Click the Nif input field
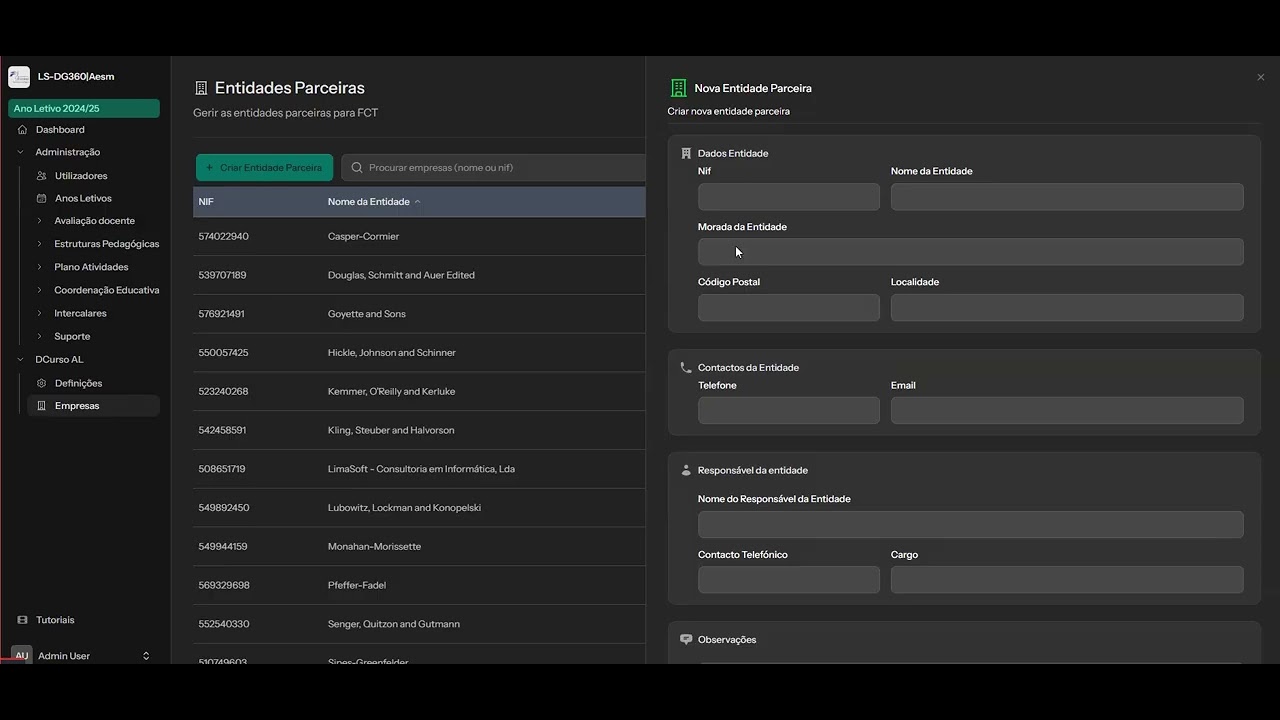The height and width of the screenshot is (720, 1280). click(x=788, y=197)
